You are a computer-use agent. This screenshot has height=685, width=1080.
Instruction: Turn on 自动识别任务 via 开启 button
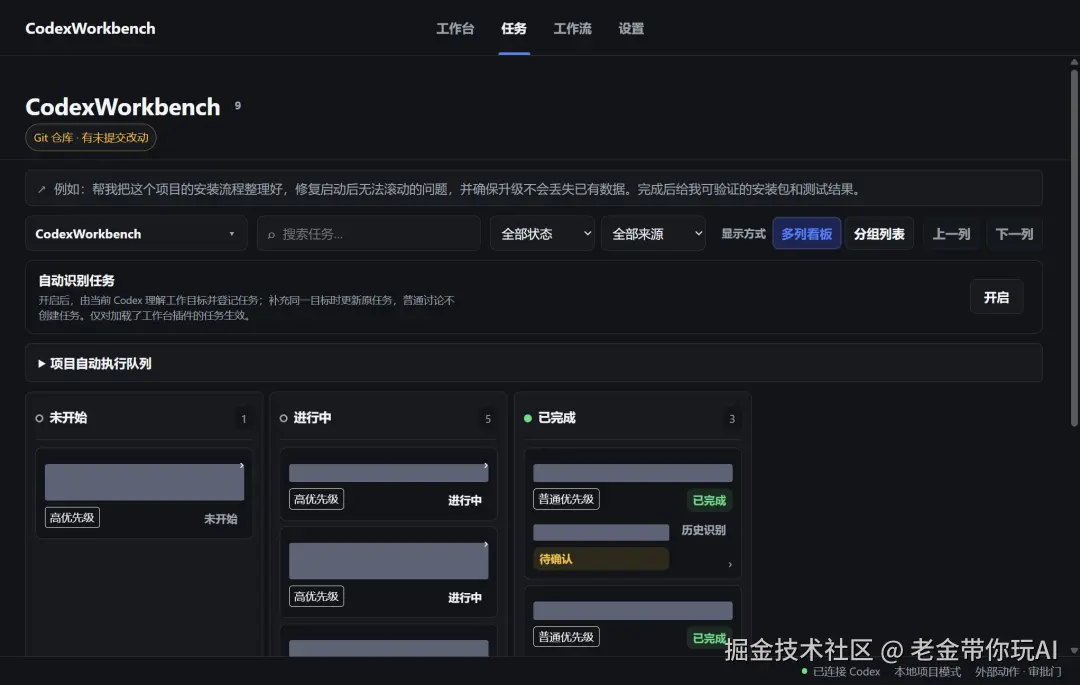996,297
